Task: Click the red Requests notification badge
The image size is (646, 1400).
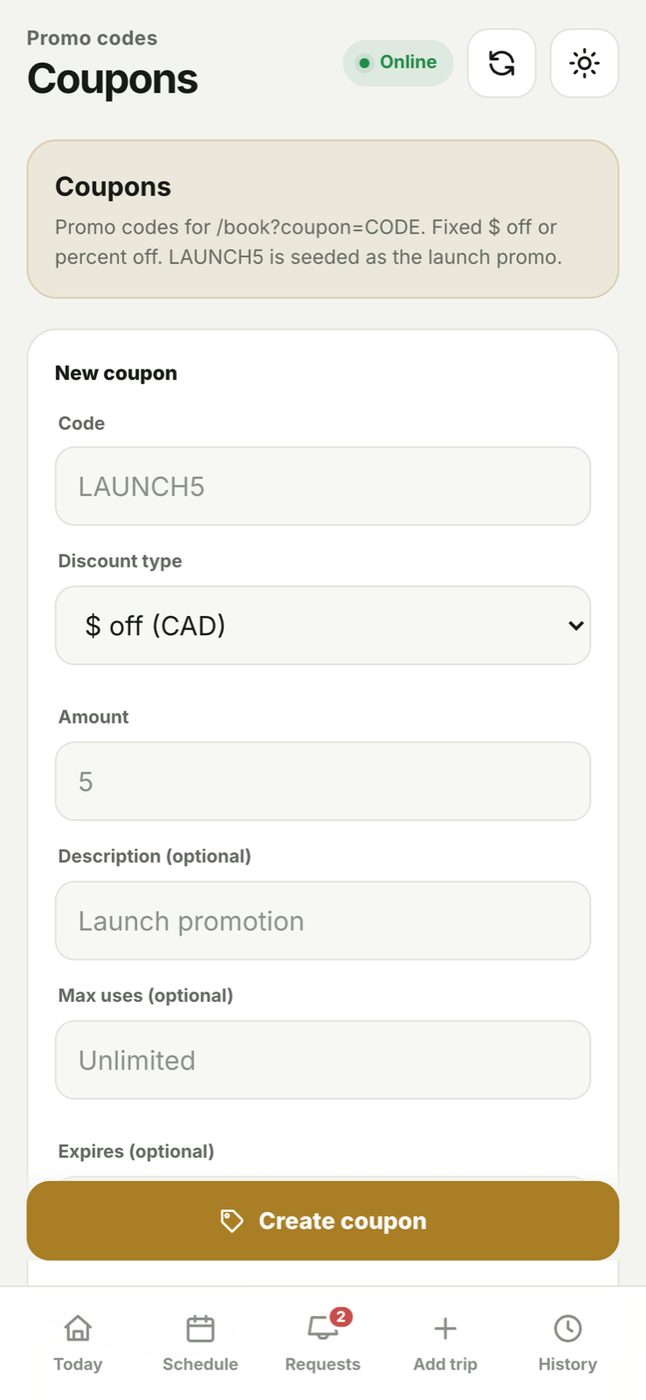Action: point(341,1317)
